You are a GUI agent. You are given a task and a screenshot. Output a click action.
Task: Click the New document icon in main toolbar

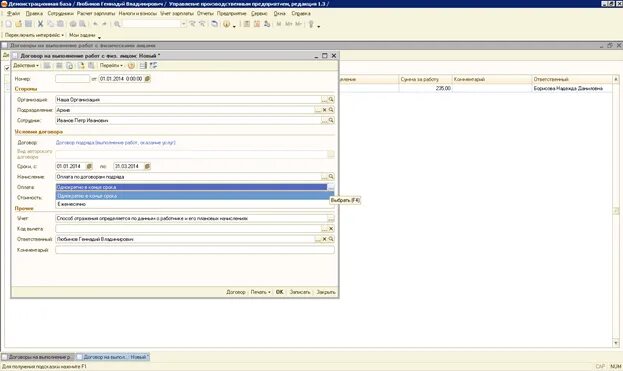pos(8,24)
